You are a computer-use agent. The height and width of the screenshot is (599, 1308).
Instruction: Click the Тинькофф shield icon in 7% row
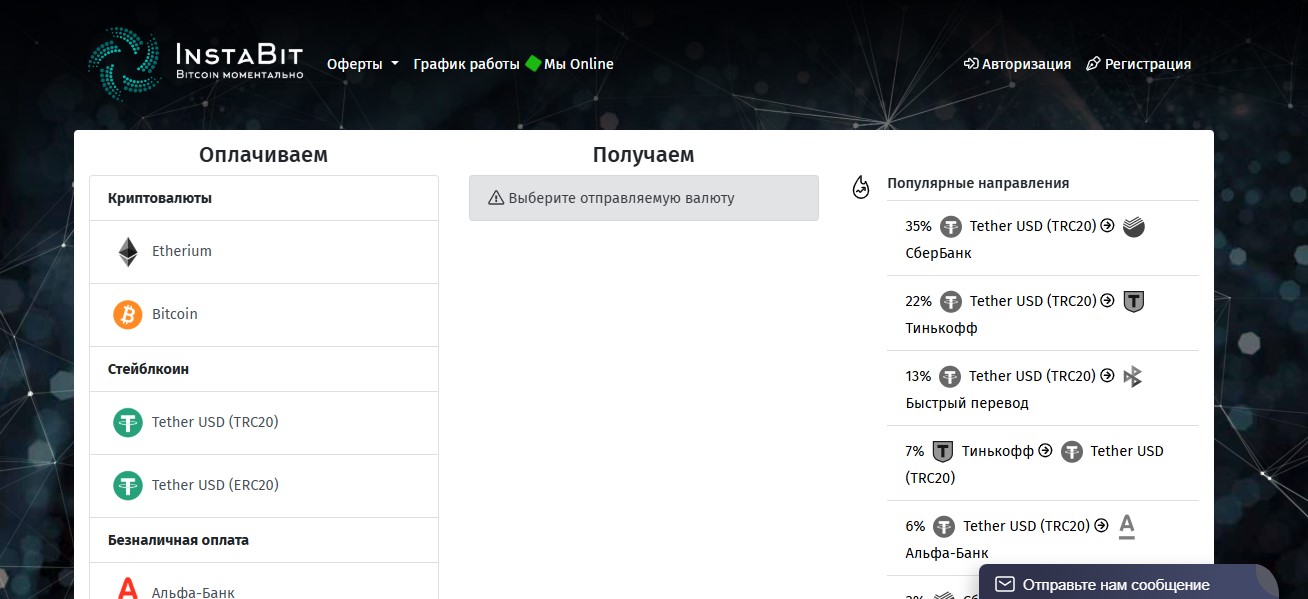(942, 451)
